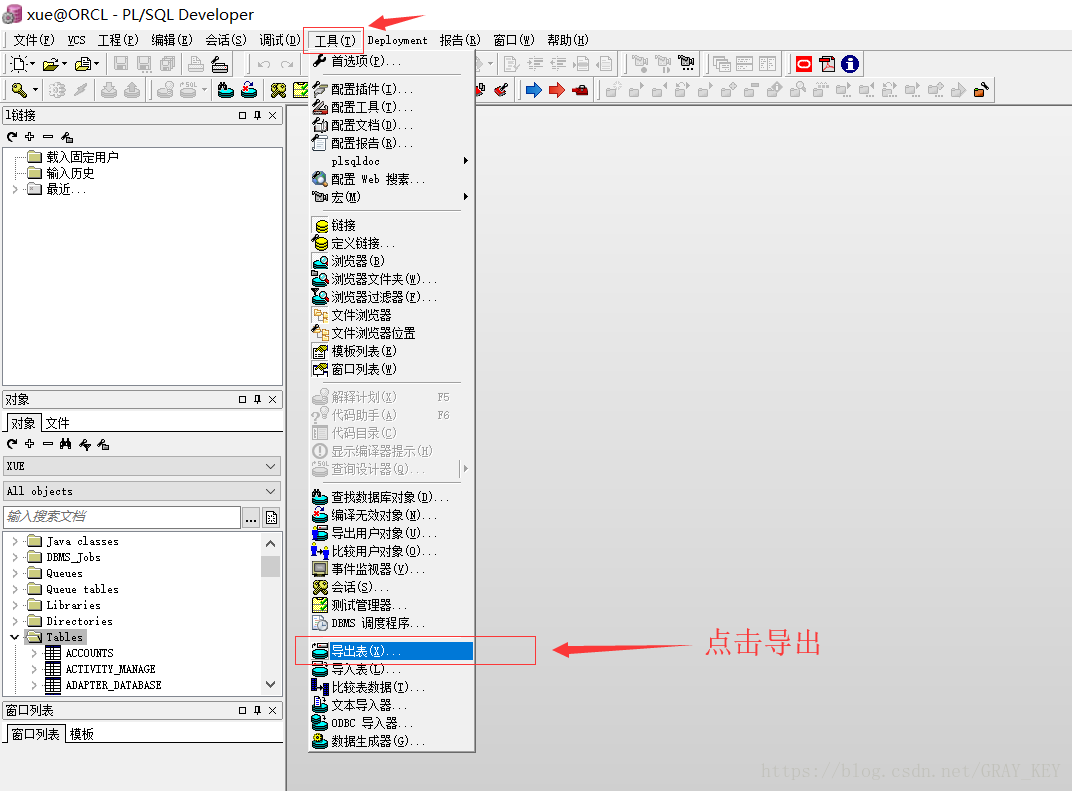
Task: Pin the connections panel
Action: 257,116
